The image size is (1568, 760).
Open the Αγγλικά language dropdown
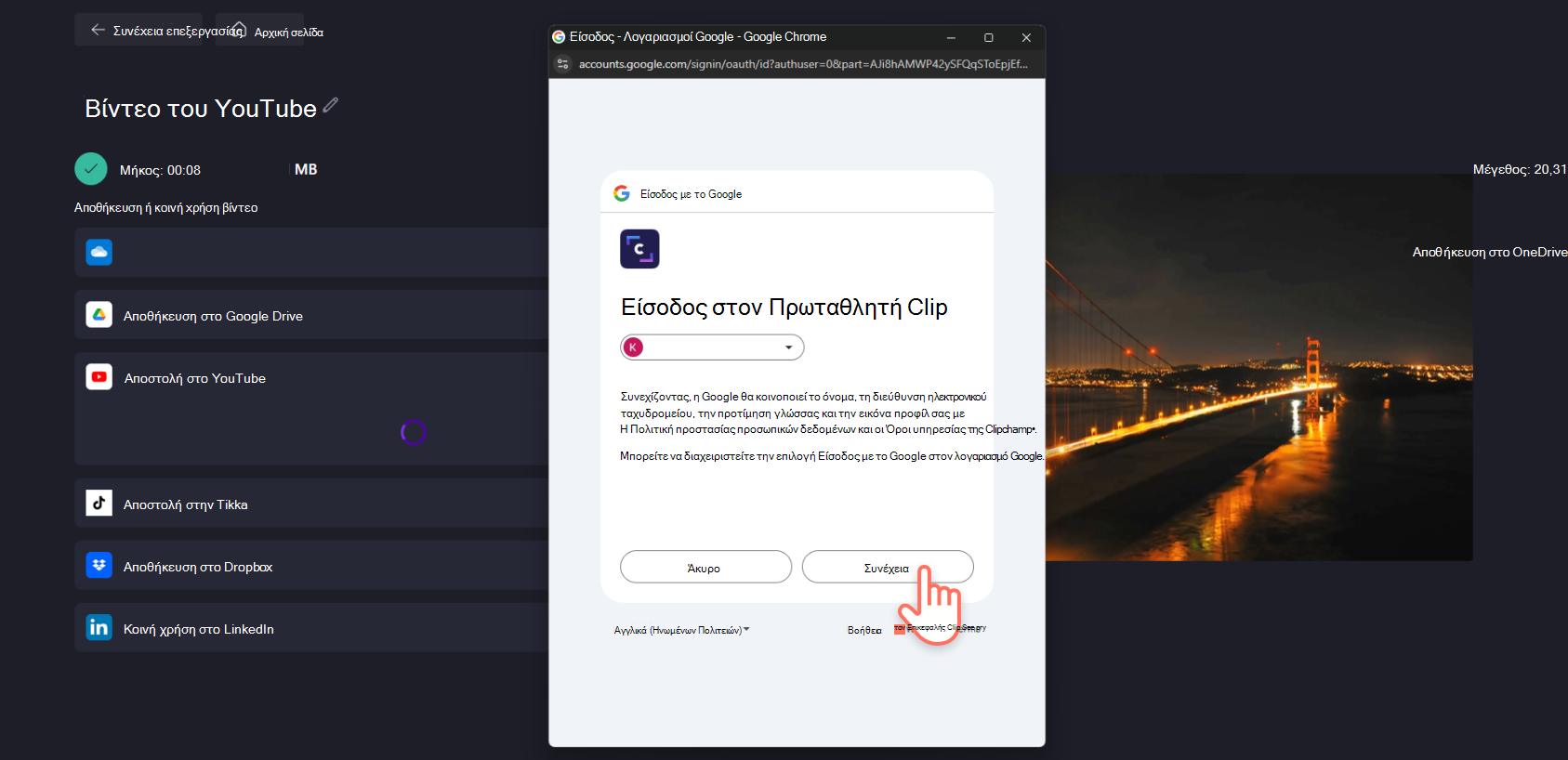tap(681, 630)
